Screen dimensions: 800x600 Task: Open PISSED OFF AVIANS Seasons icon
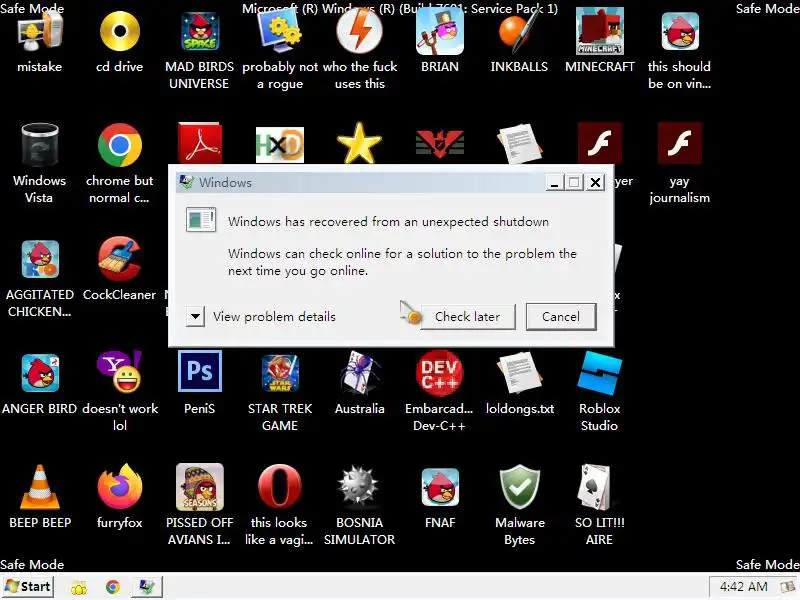tap(199, 487)
